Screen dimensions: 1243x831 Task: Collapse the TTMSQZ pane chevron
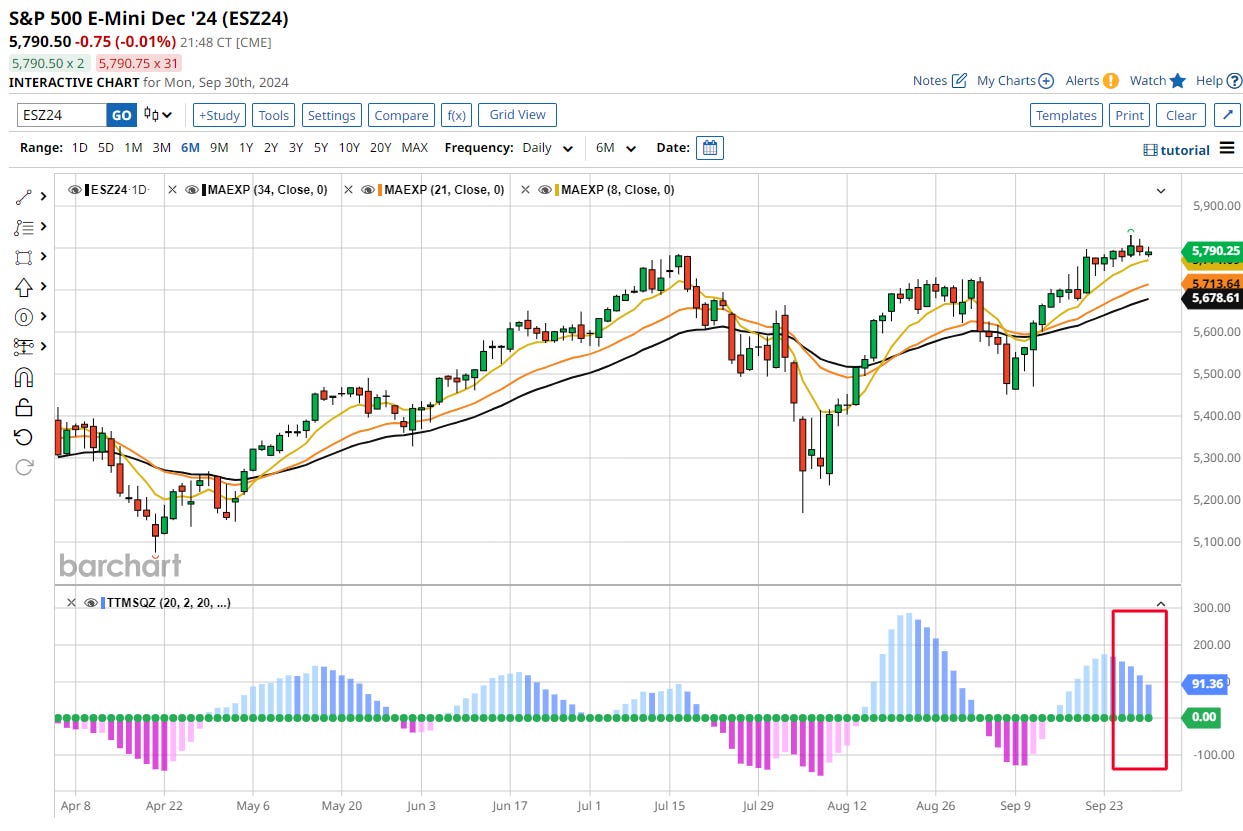pos(1161,604)
